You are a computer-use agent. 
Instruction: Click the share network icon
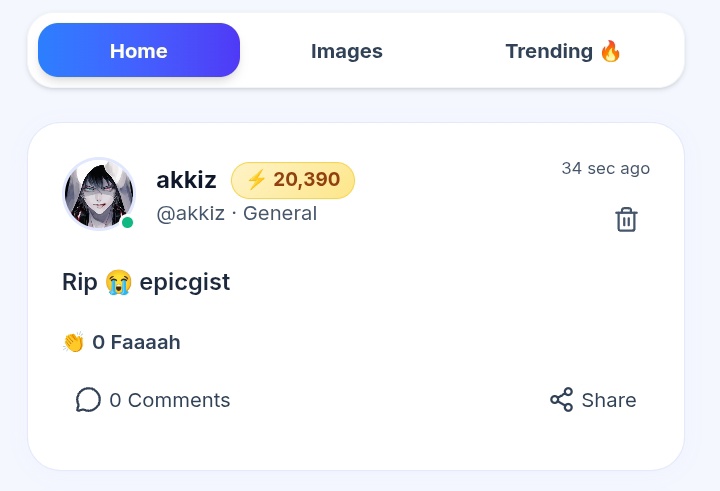tap(562, 400)
